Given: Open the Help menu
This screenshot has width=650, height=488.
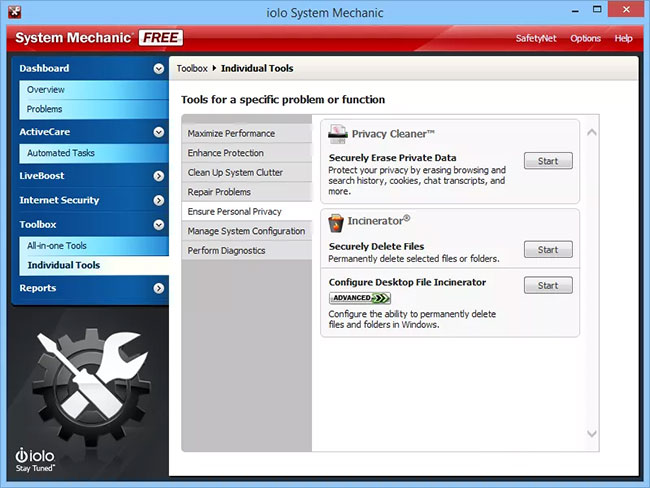Looking at the screenshot, I should click(623, 39).
